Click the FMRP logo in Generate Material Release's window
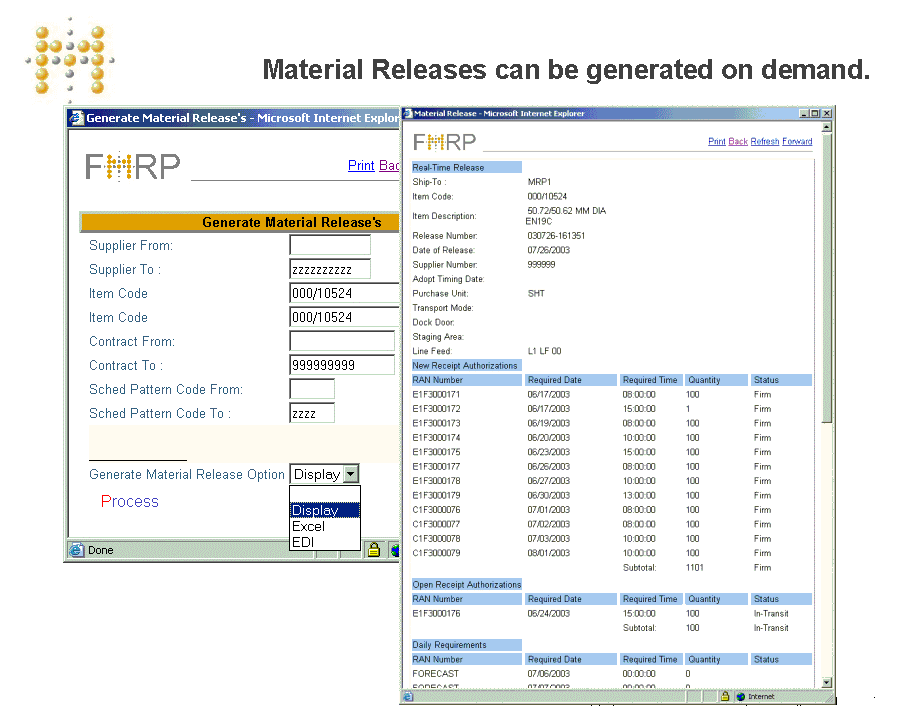 133,166
